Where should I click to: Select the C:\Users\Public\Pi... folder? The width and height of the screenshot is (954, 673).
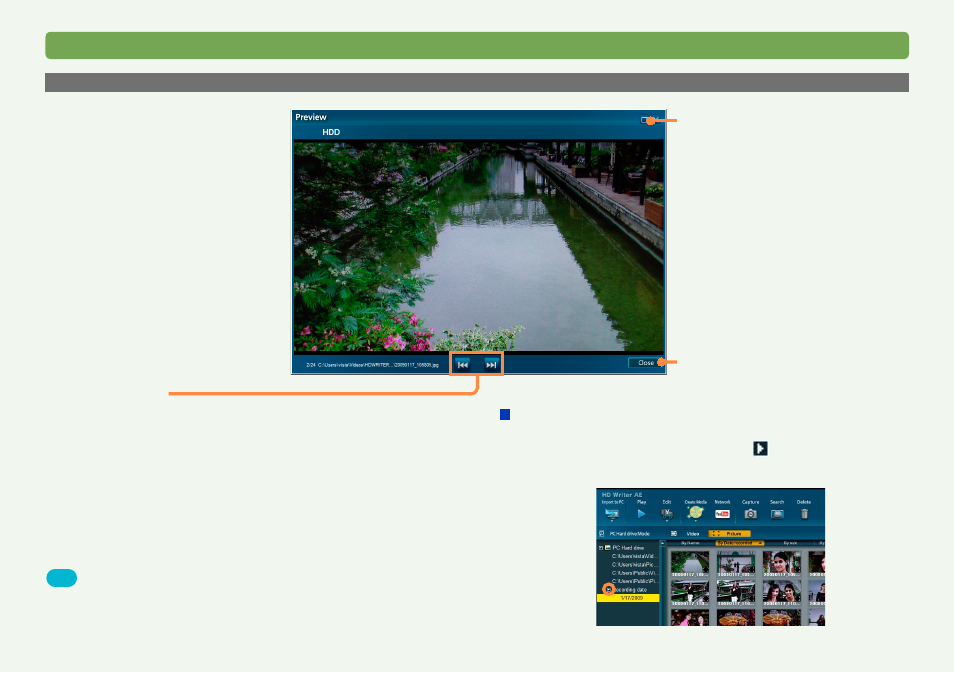633,581
